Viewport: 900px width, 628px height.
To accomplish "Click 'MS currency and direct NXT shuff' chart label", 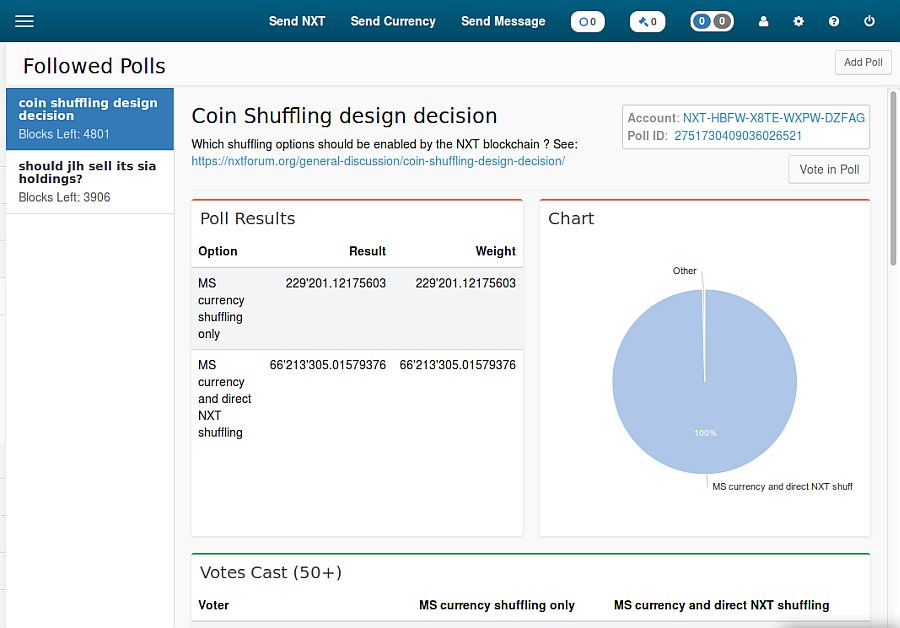I will 782,487.
